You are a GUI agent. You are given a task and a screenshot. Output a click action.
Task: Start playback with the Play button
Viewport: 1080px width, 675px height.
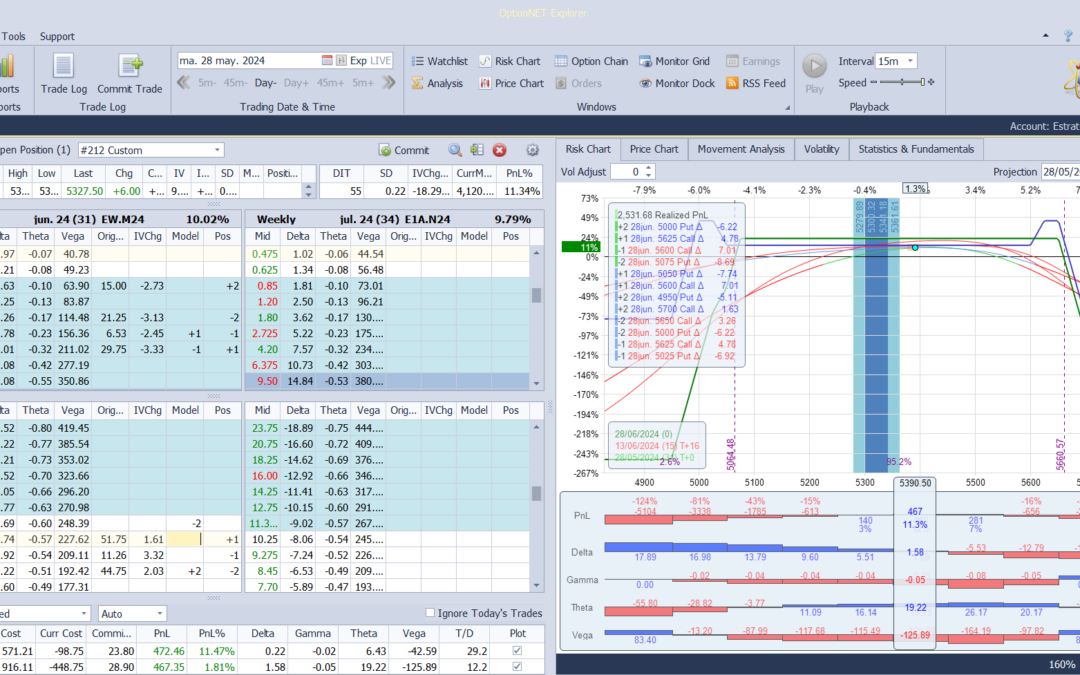(x=814, y=73)
